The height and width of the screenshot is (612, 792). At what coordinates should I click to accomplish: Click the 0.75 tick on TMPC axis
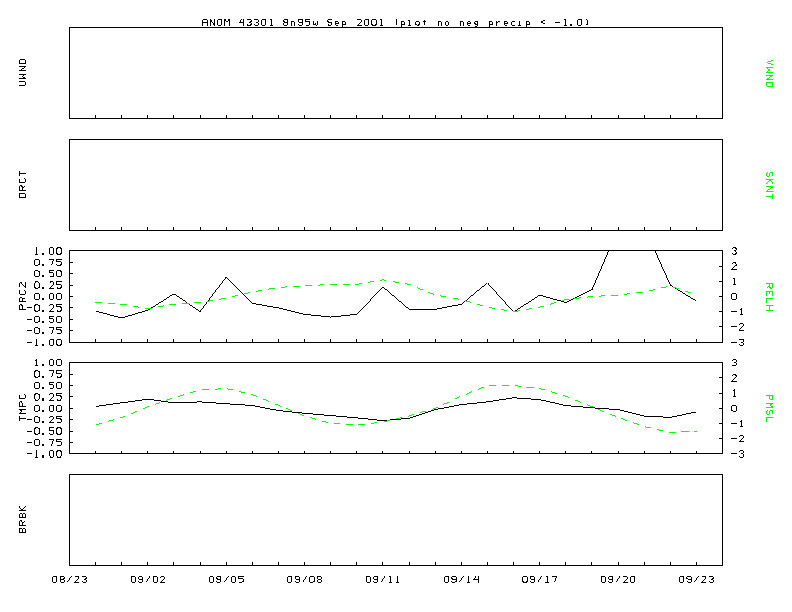[48, 374]
